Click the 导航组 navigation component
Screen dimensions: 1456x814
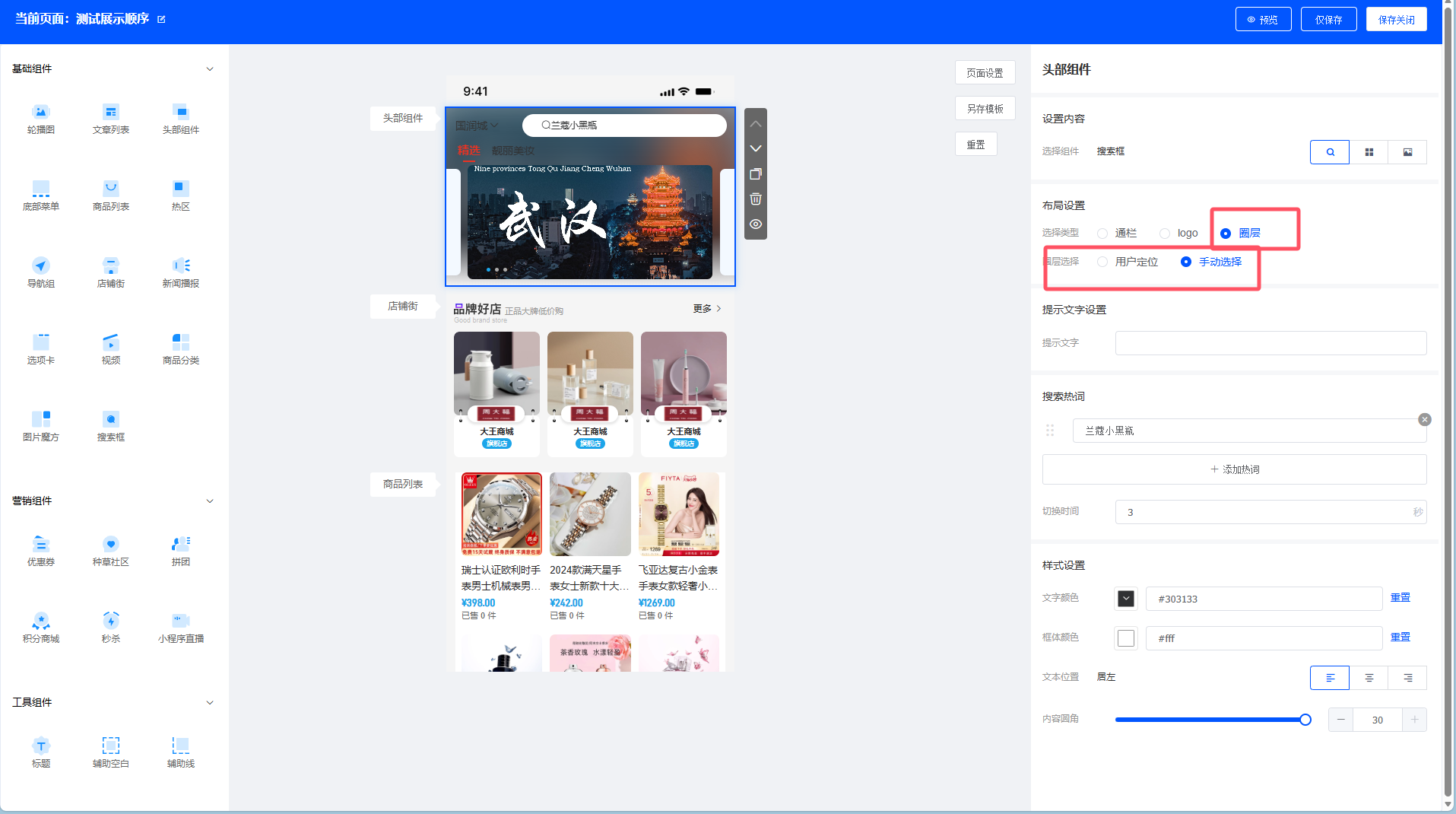(41, 272)
